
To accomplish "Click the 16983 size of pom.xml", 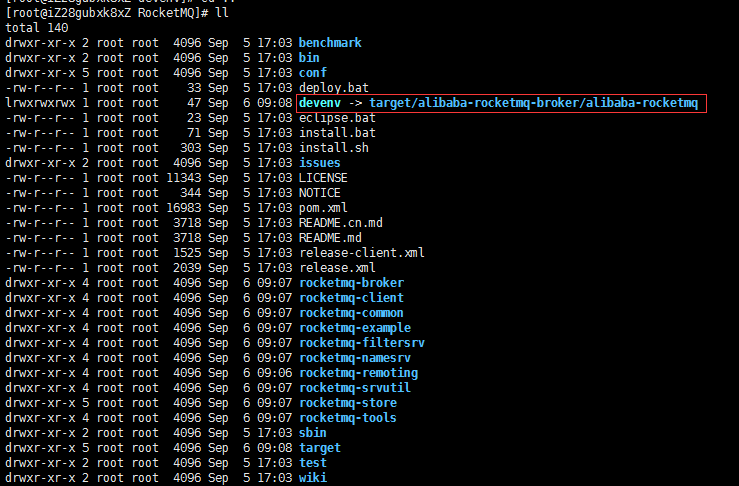I will pos(184,208).
